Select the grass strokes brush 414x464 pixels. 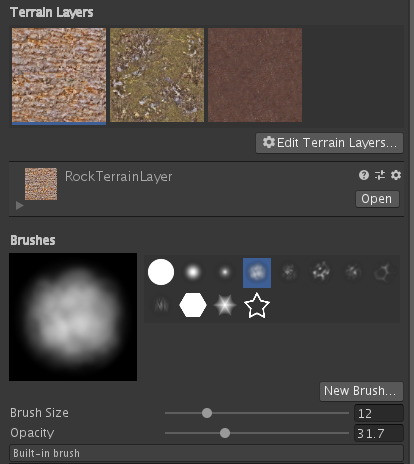(x=161, y=305)
